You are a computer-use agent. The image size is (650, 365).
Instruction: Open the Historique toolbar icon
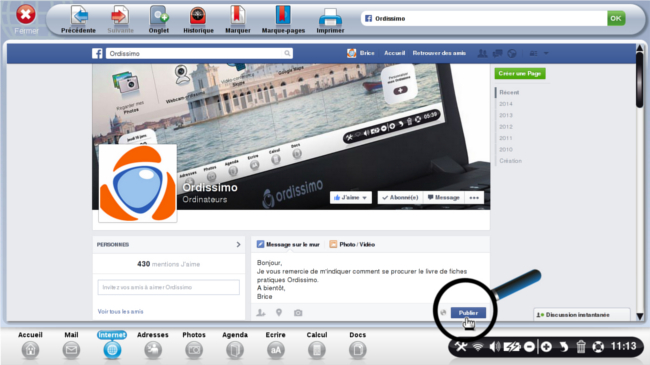[x=198, y=19]
